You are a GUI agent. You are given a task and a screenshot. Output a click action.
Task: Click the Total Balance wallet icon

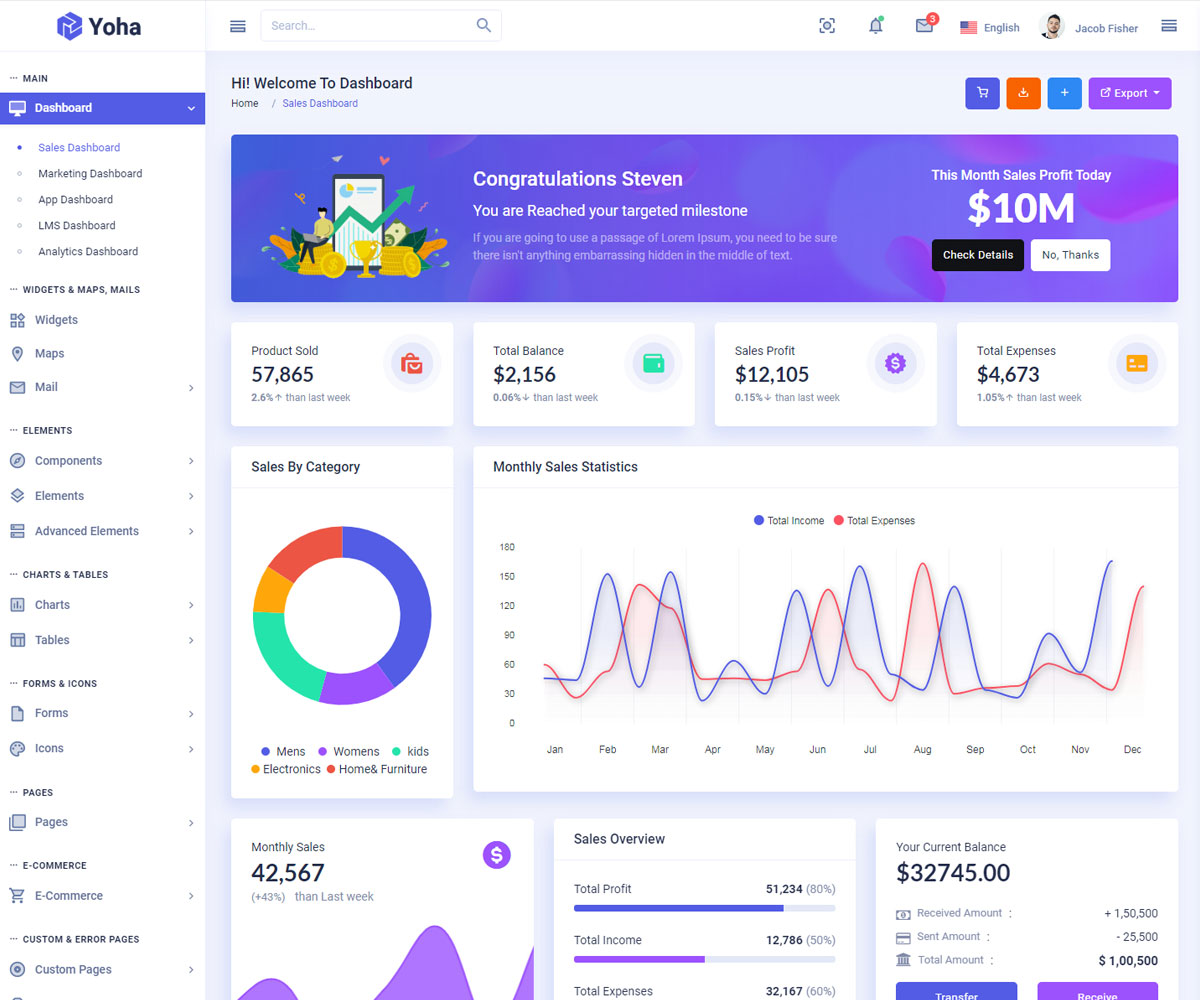click(654, 363)
